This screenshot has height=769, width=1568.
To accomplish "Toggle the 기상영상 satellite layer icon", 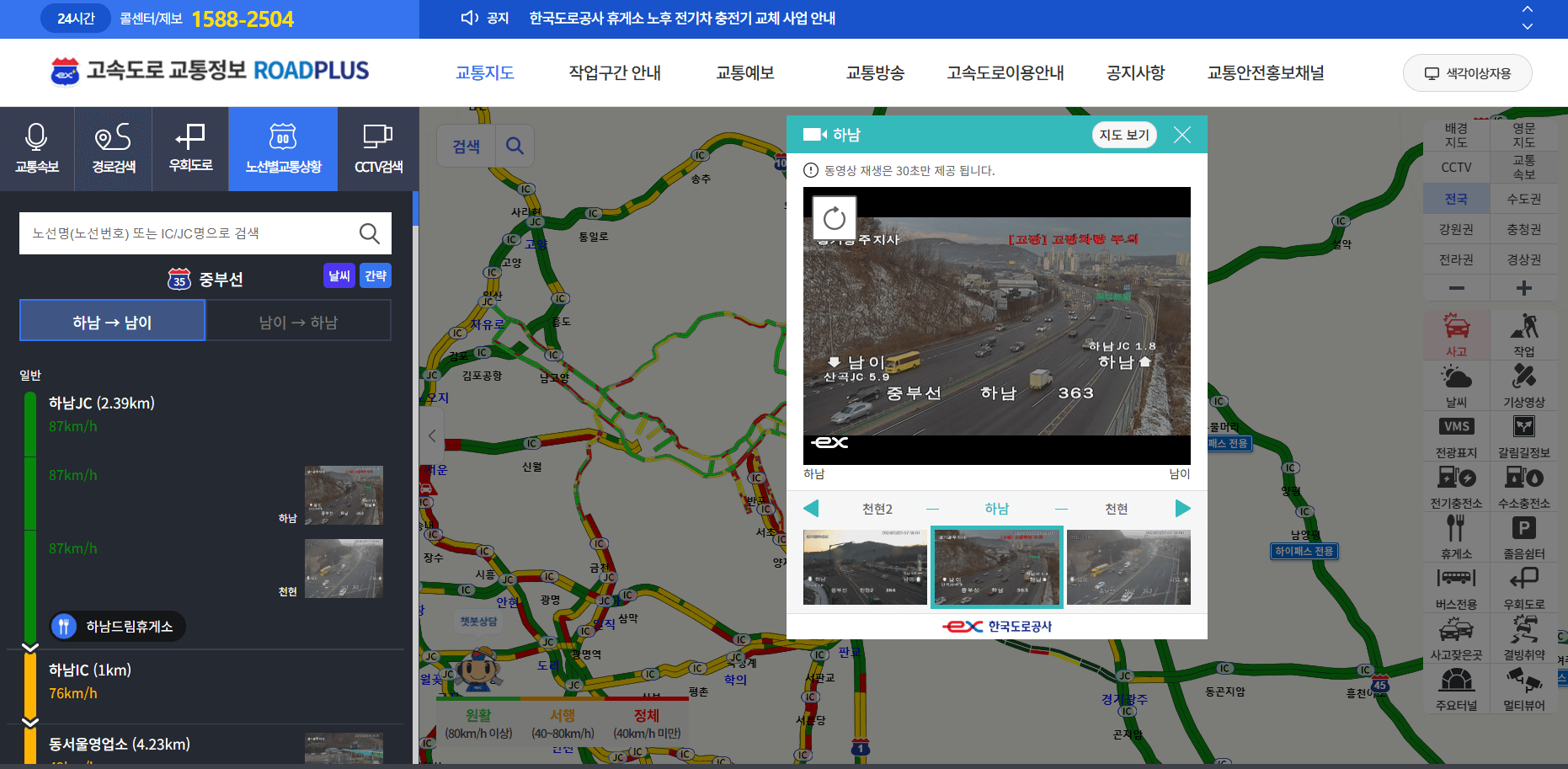I will click(x=1524, y=385).
